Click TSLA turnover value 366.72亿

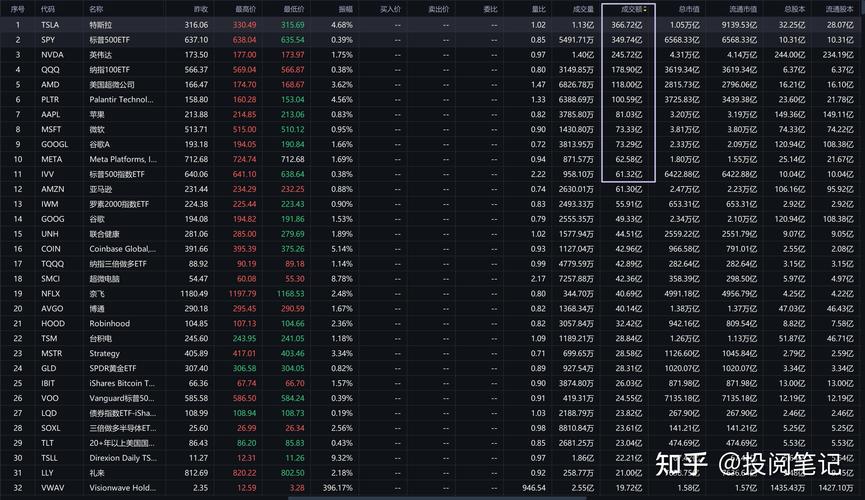[x=626, y=25]
